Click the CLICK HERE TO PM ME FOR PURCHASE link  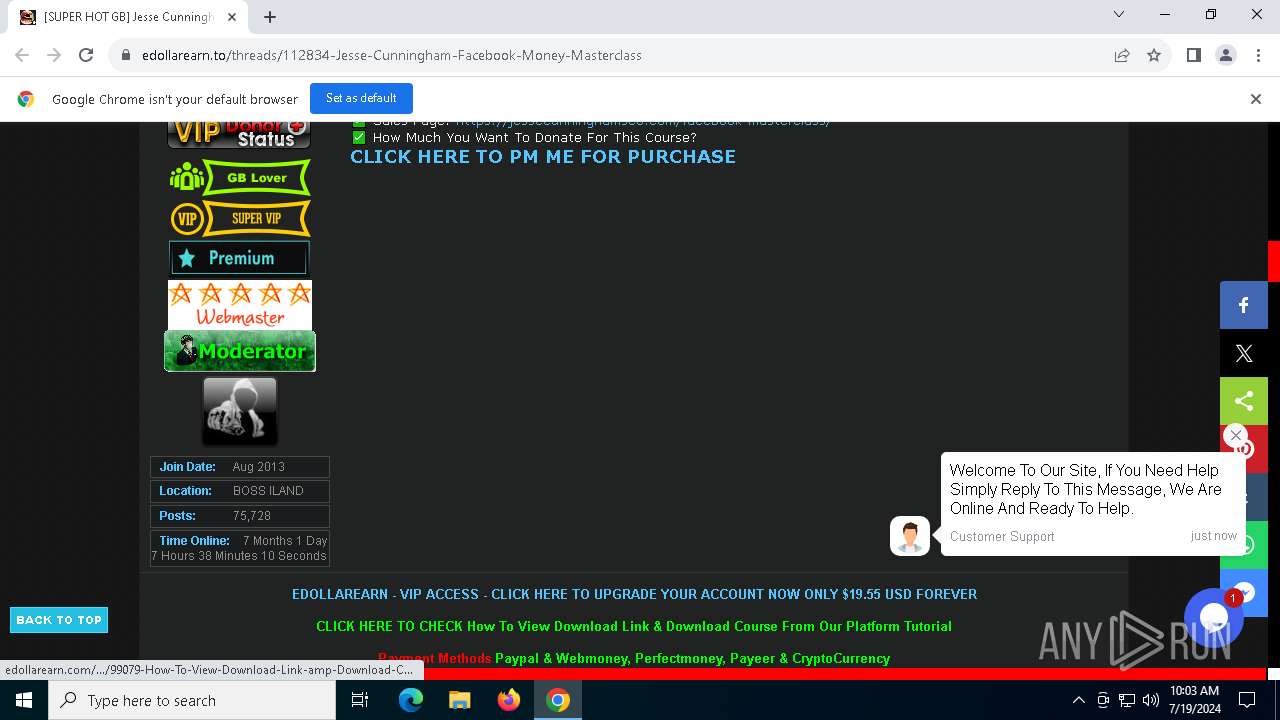coord(543,156)
